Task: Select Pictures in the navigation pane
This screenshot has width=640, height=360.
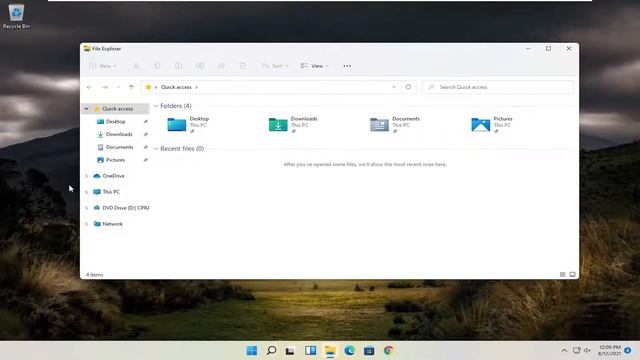Action: click(116, 160)
